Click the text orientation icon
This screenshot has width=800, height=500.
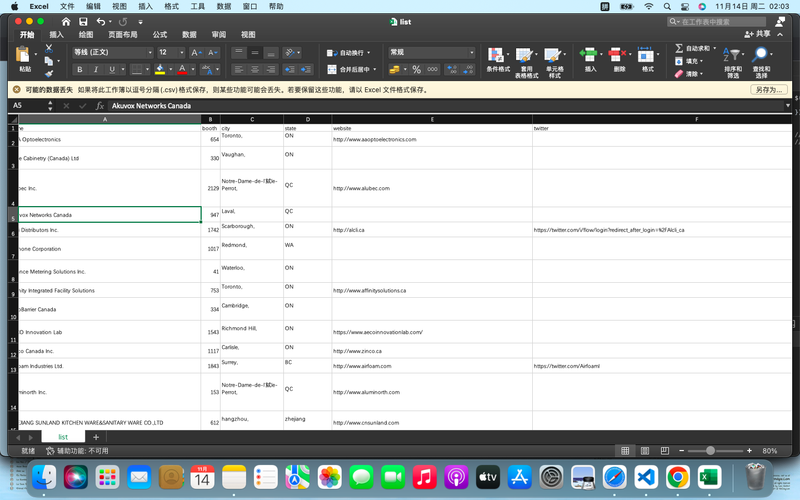(x=290, y=53)
